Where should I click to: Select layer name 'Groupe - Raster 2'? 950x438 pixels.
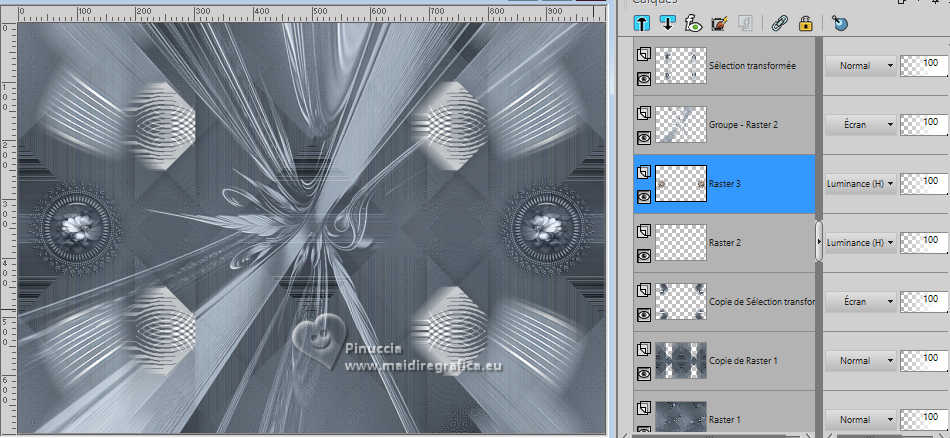pos(743,124)
